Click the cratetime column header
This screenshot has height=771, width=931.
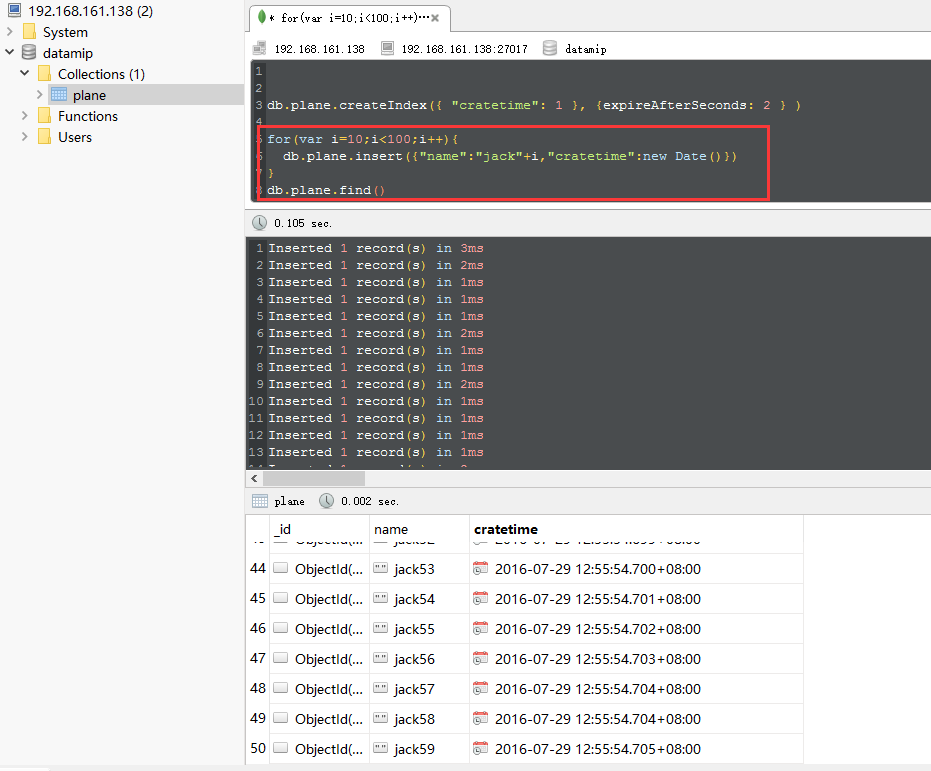tap(636, 529)
